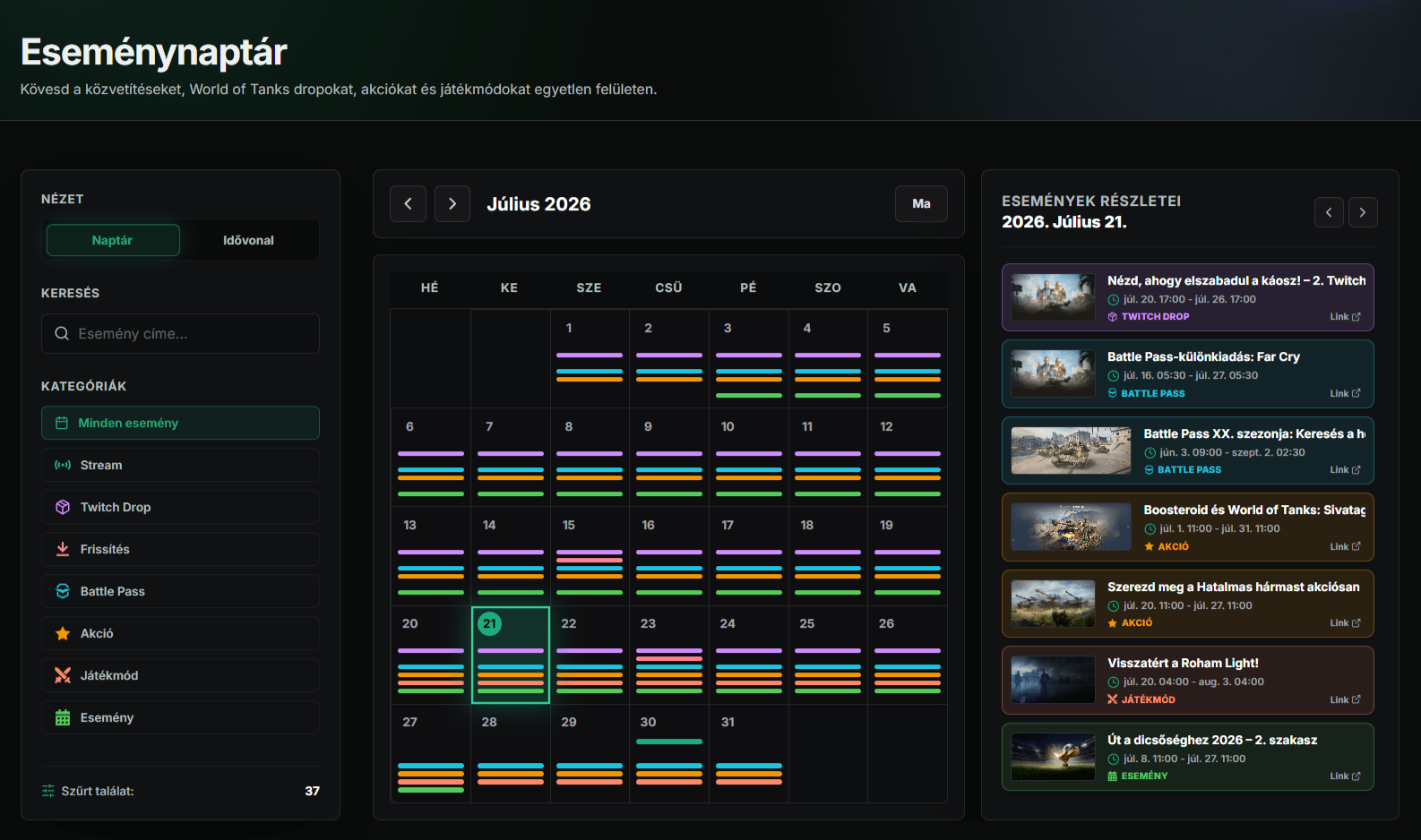Select July 23 in the calendar

[x=668, y=655]
